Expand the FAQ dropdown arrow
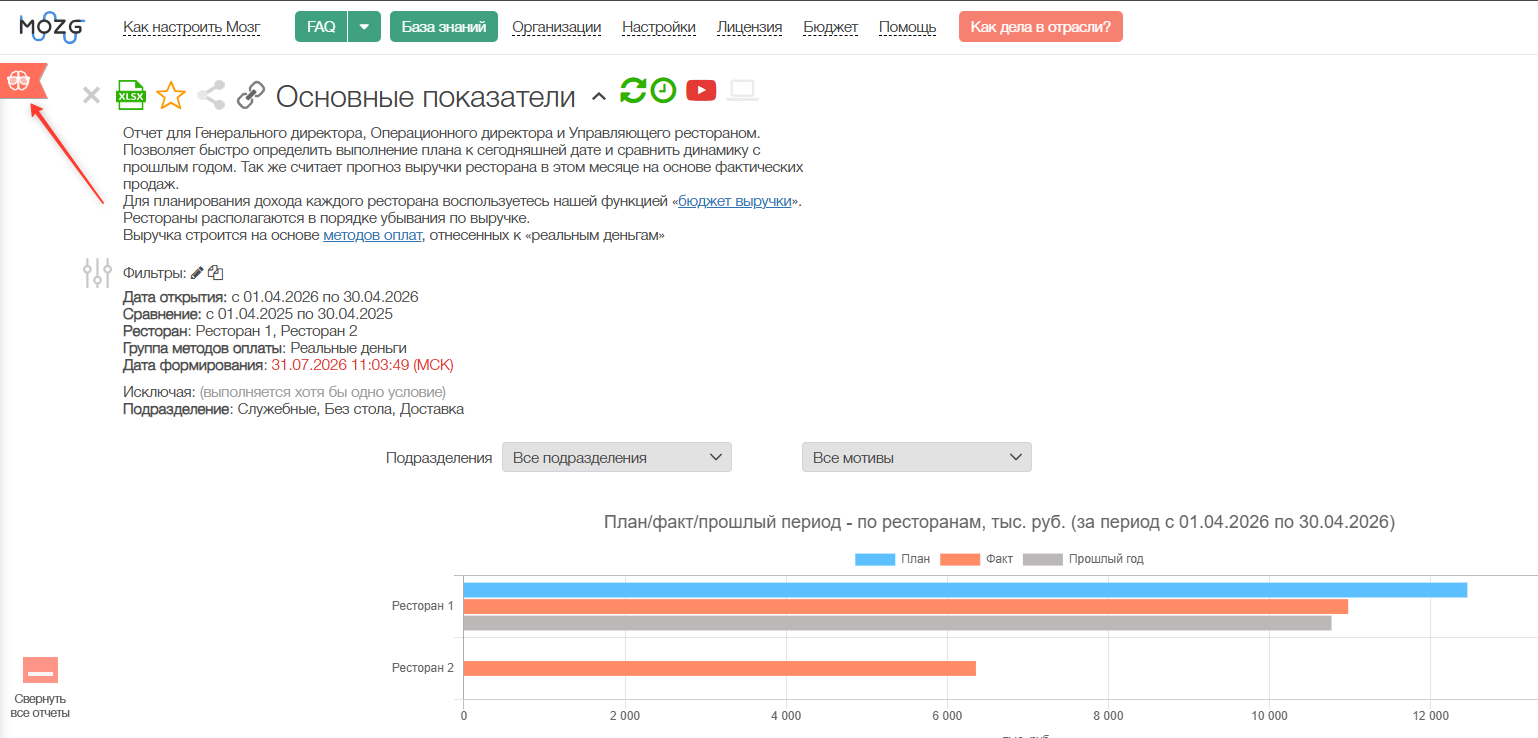This screenshot has height=738, width=1538. (364, 27)
